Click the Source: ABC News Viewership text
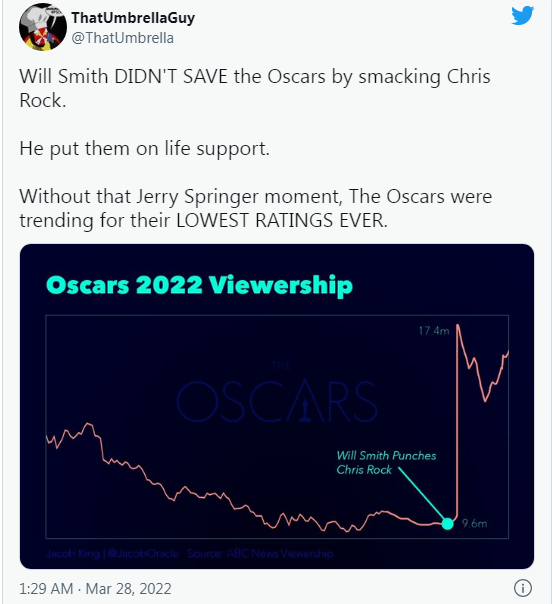 click(x=260, y=554)
